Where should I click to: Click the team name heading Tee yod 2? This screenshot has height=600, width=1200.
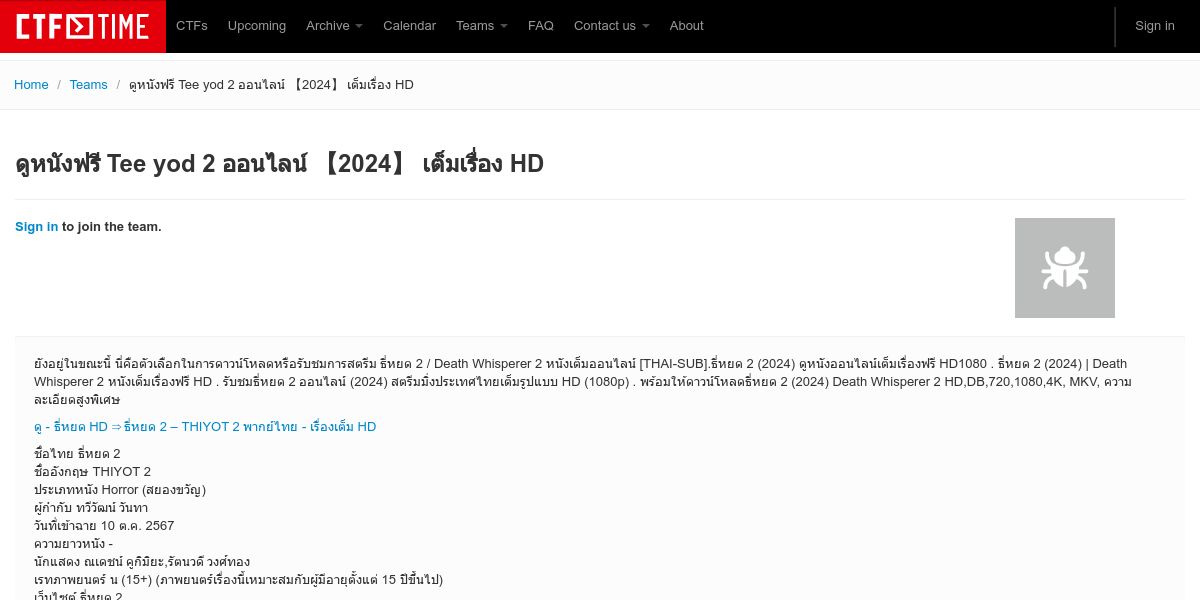pyautogui.click(x=279, y=163)
